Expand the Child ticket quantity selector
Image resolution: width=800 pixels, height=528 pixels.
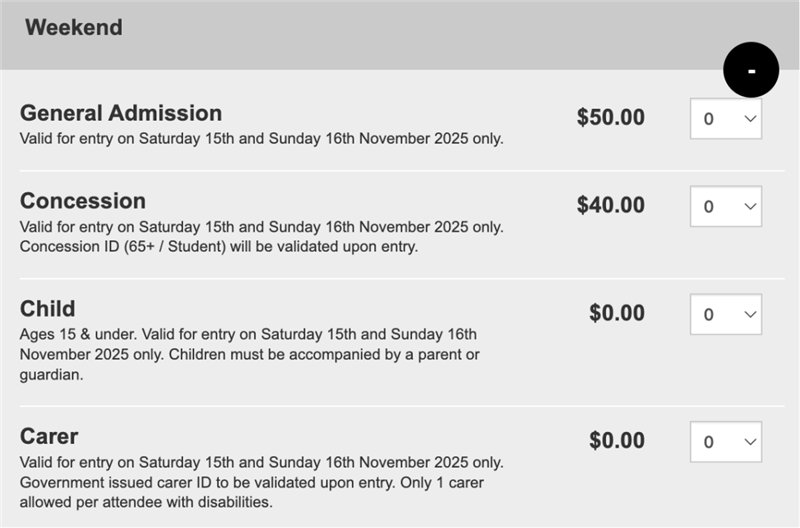point(726,314)
